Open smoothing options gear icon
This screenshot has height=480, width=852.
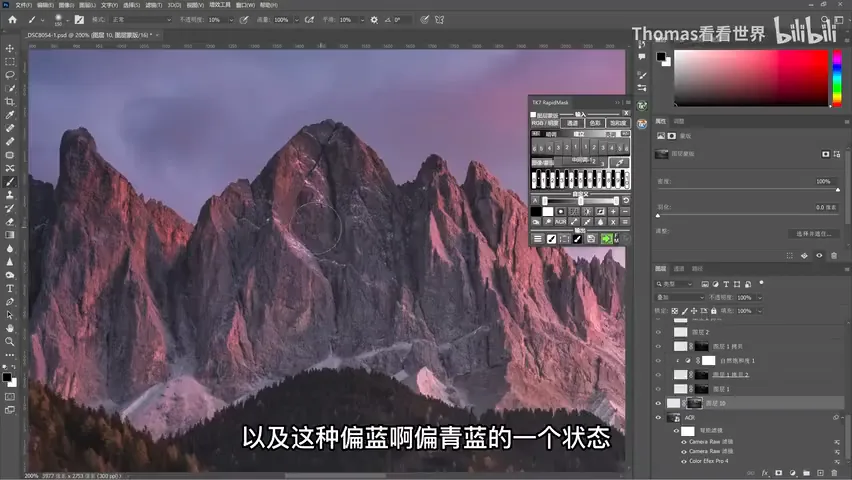pos(374,20)
